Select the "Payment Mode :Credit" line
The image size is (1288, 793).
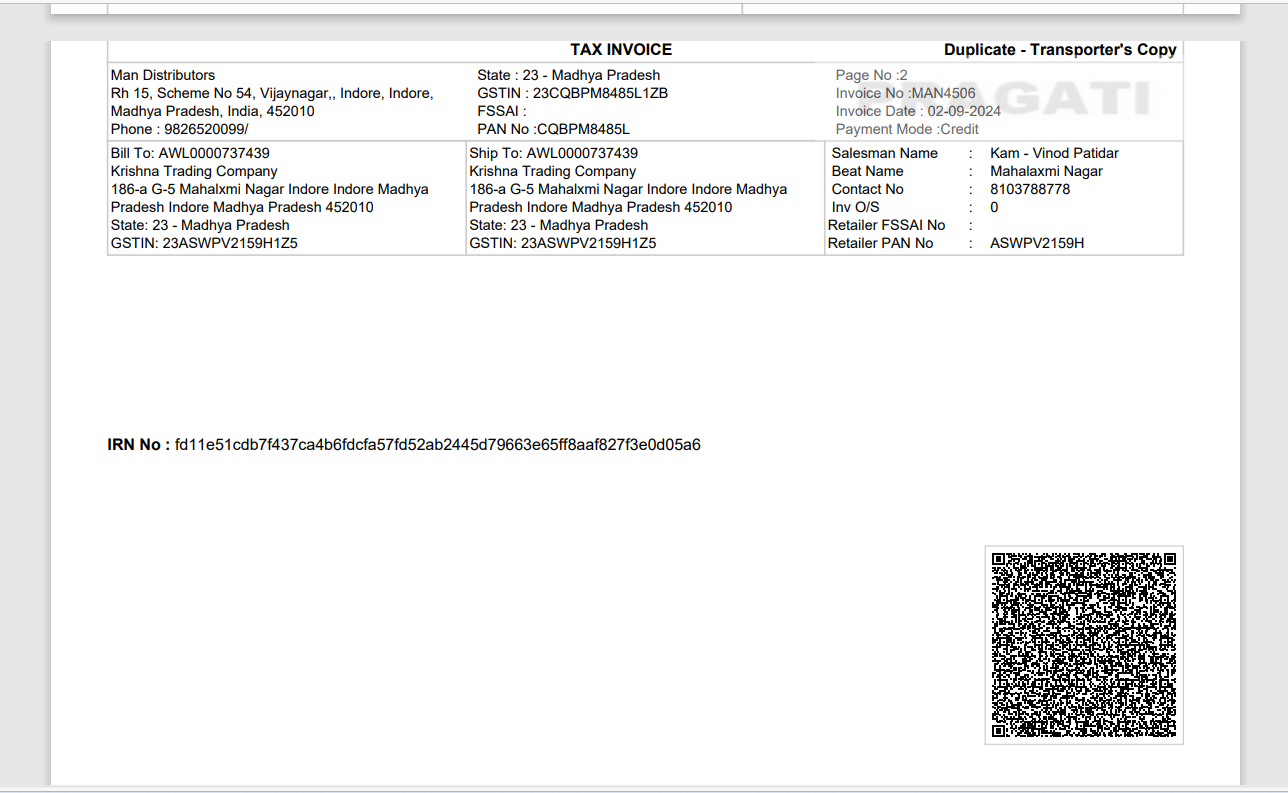tap(907, 129)
